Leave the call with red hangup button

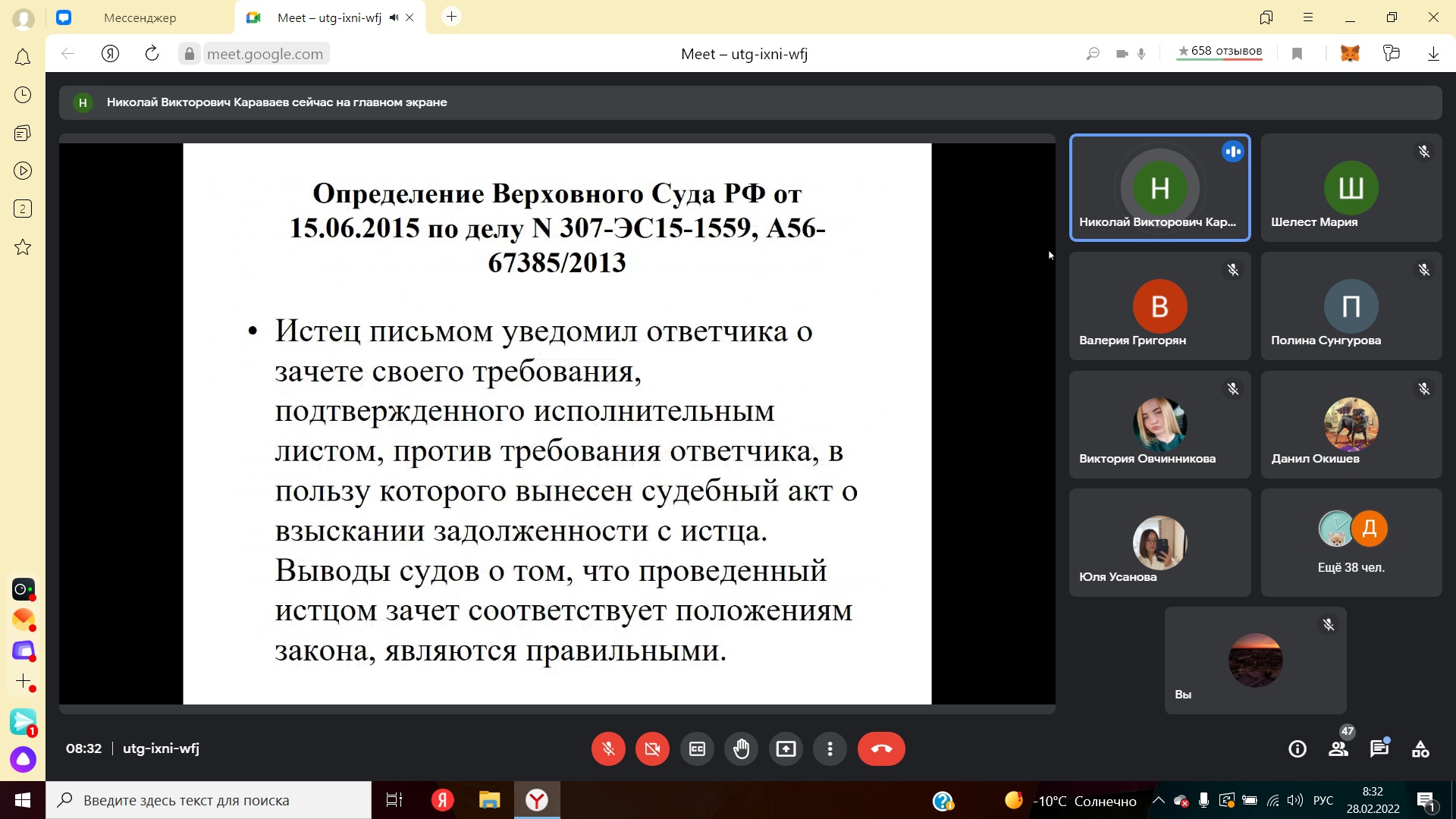click(x=881, y=749)
